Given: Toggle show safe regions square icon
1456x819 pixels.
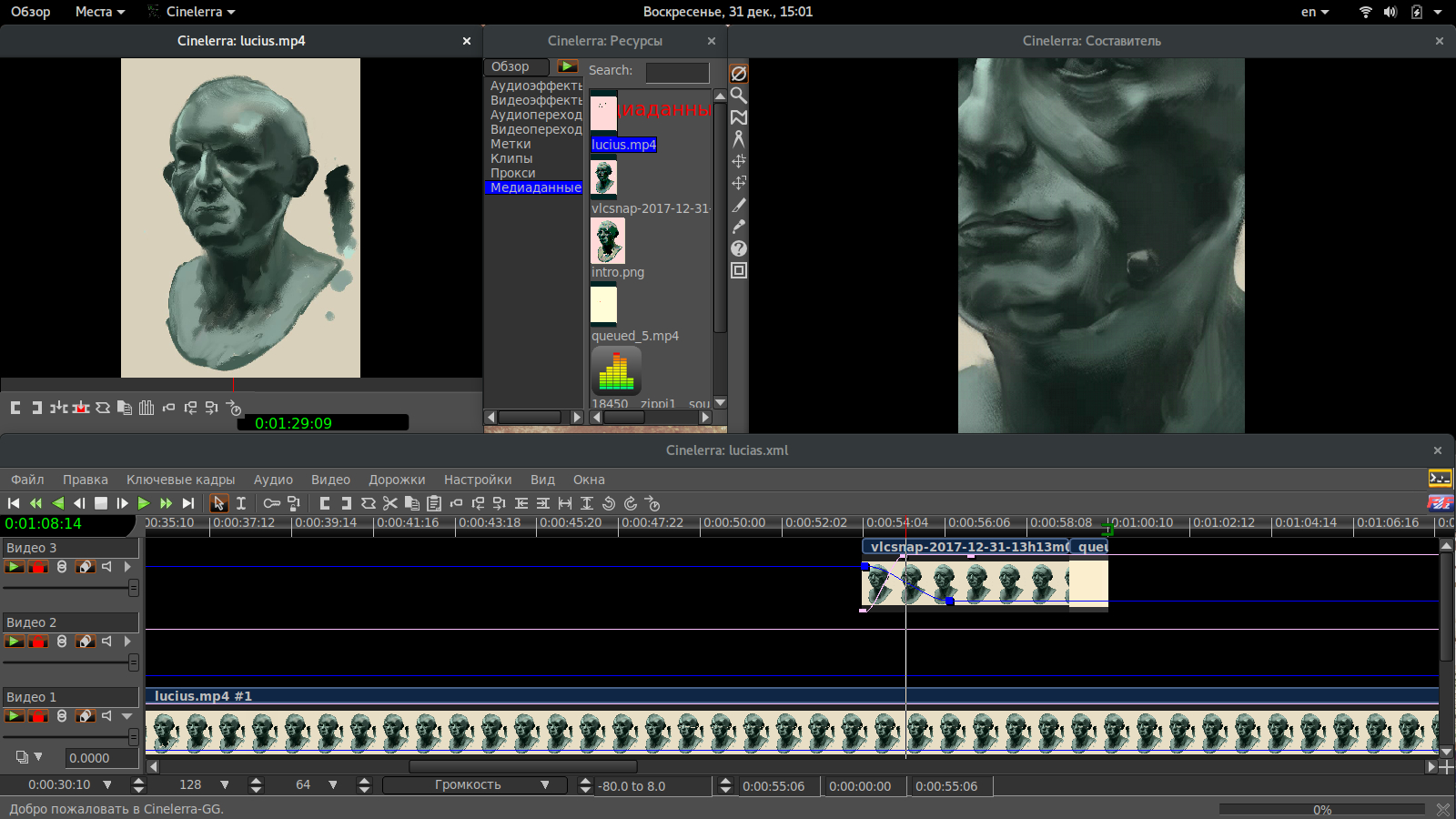Looking at the screenshot, I should (x=739, y=270).
